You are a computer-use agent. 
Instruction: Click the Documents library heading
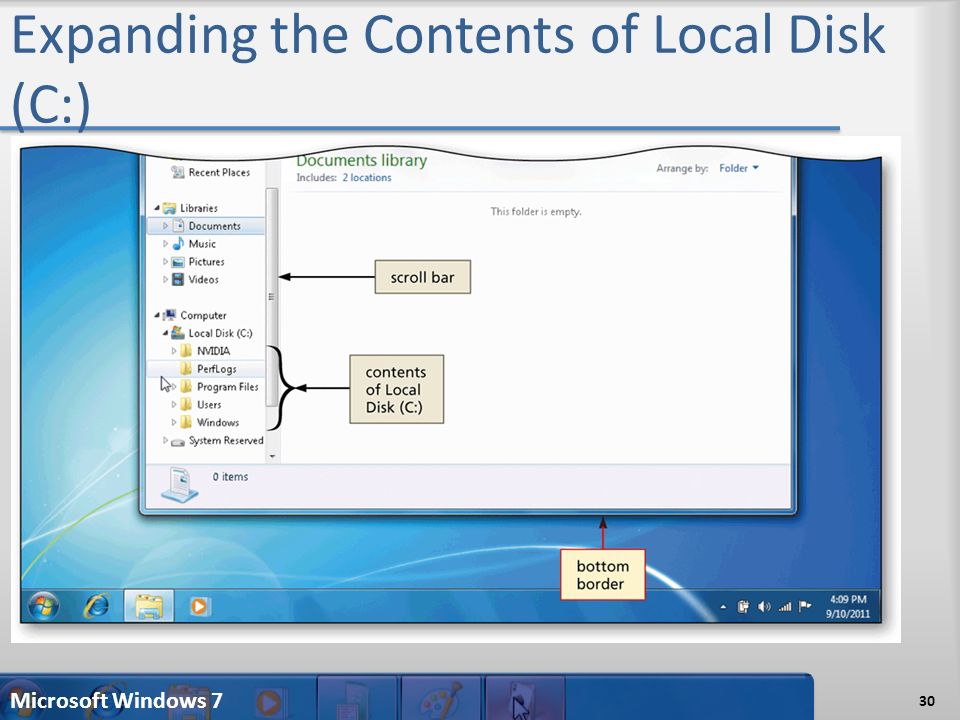tap(361, 160)
